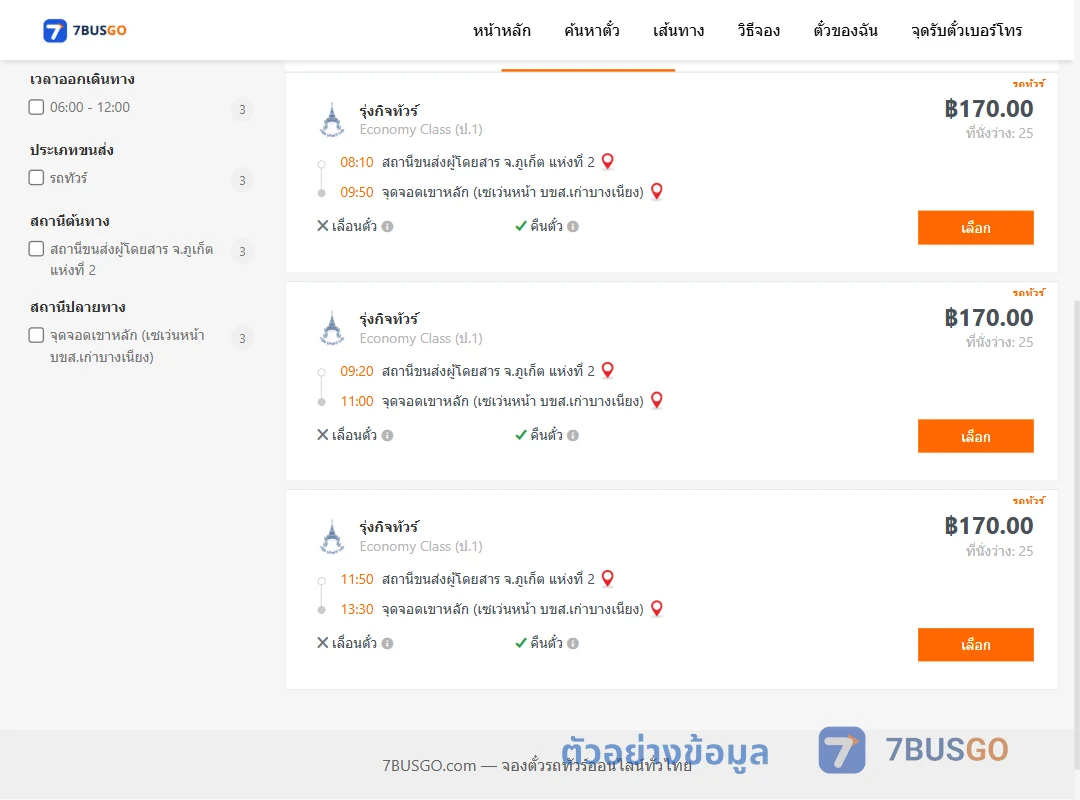Click รุ่งกิจทัวร์ operator name on 08:10 trip
Image resolution: width=1080 pixels, height=800 pixels.
(388, 111)
